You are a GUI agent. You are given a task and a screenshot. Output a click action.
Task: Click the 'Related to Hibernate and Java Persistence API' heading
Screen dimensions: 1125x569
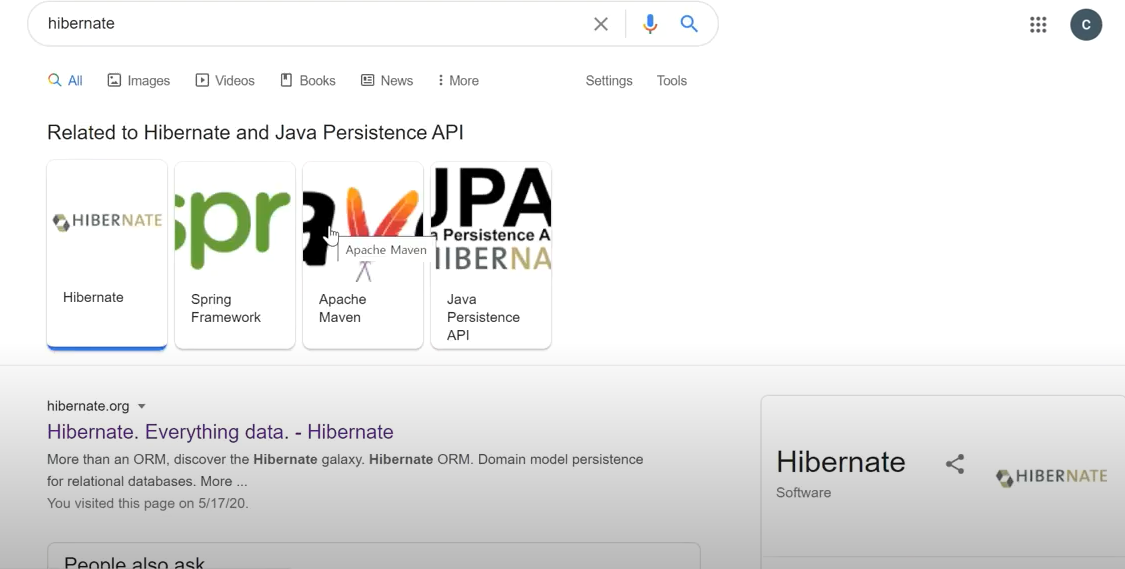coord(255,133)
